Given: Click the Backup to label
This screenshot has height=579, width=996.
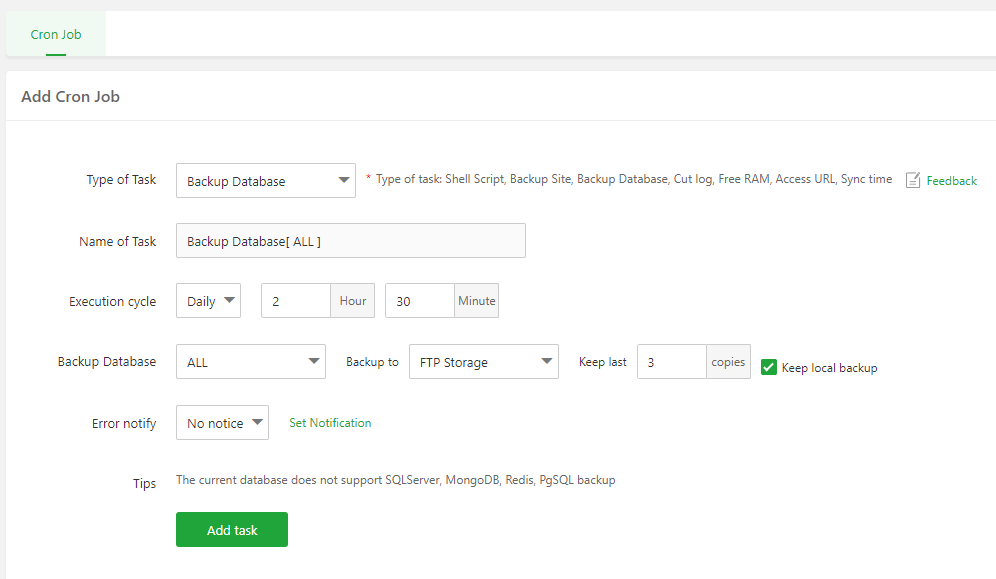Looking at the screenshot, I should point(372,362).
